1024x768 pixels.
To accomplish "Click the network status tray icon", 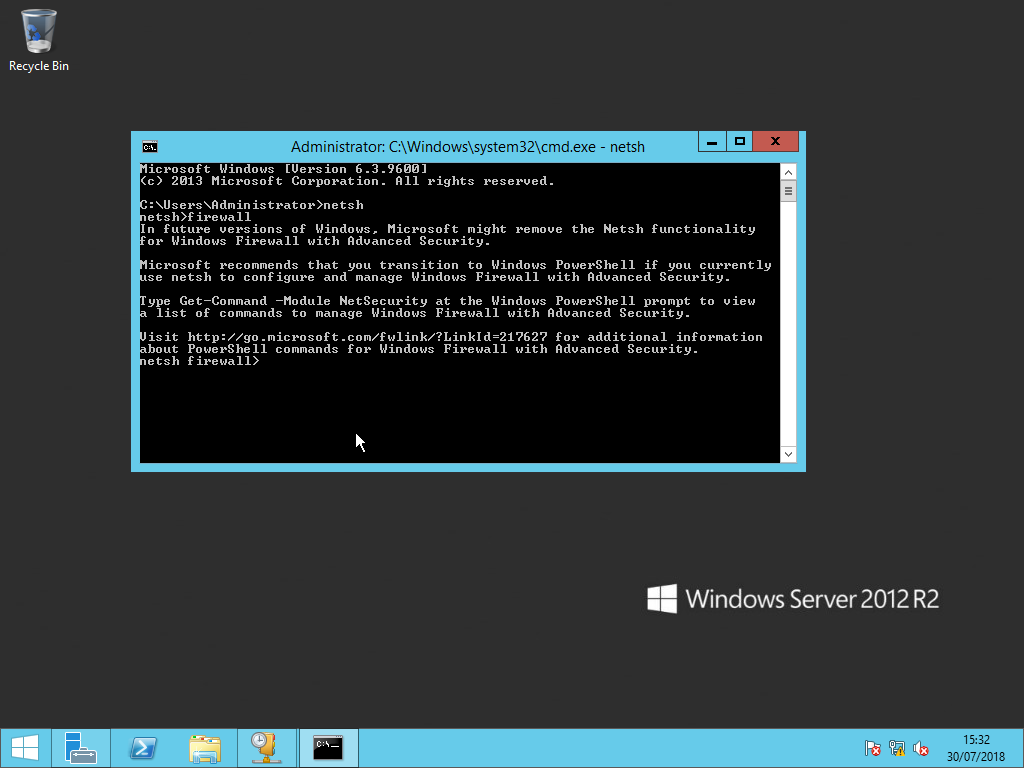I will click(x=897, y=748).
